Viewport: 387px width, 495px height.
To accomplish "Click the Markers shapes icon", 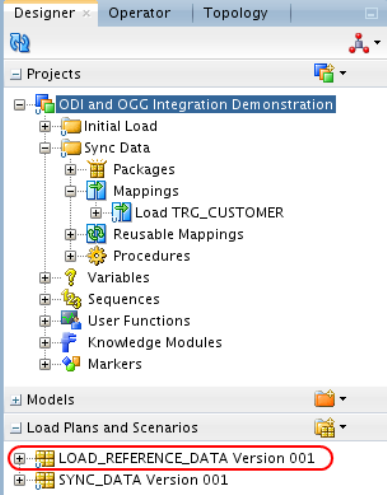I will pyautogui.click(x=71, y=364).
